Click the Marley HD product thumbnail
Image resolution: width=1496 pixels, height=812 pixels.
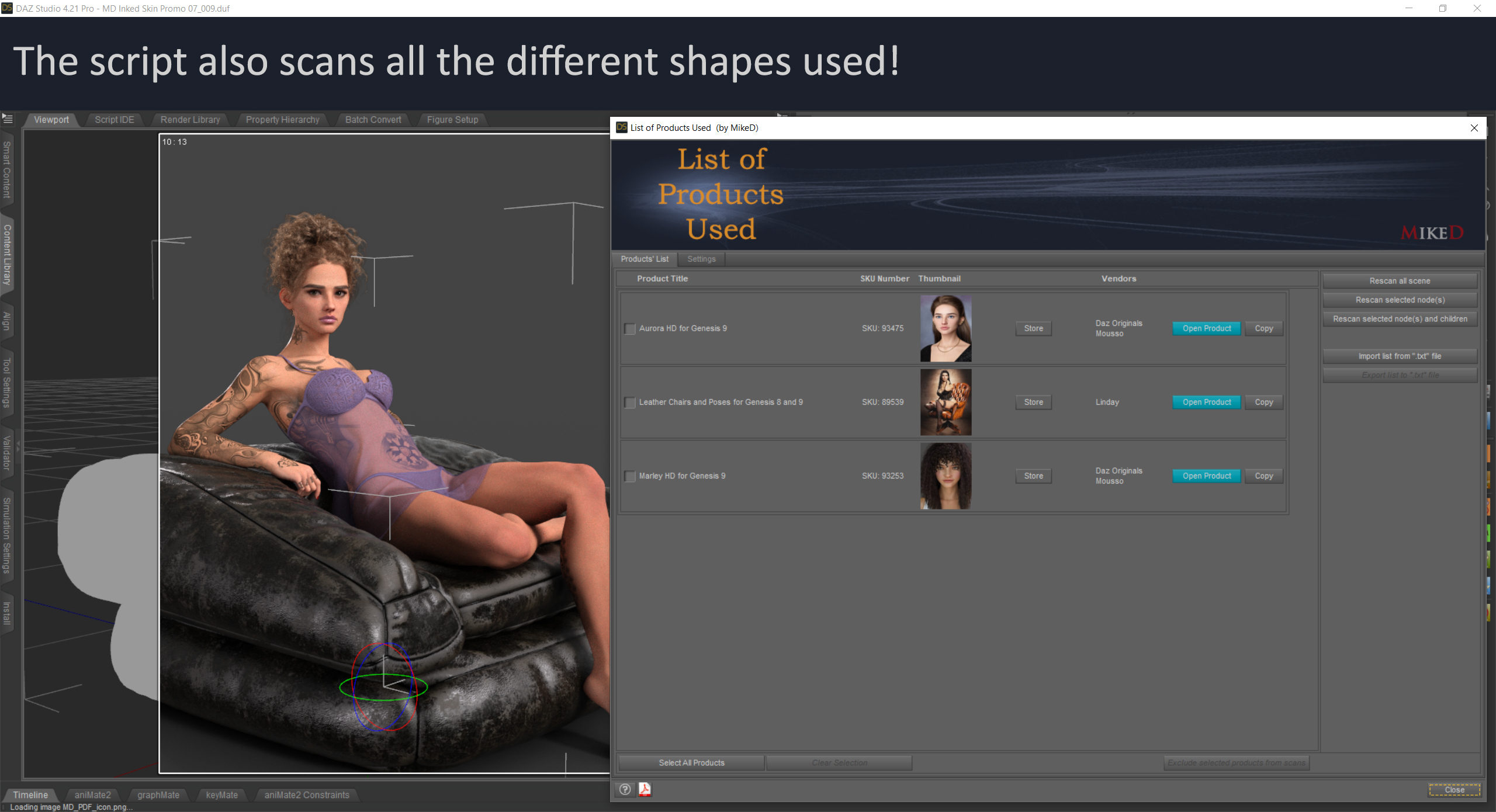tap(946, 476)
